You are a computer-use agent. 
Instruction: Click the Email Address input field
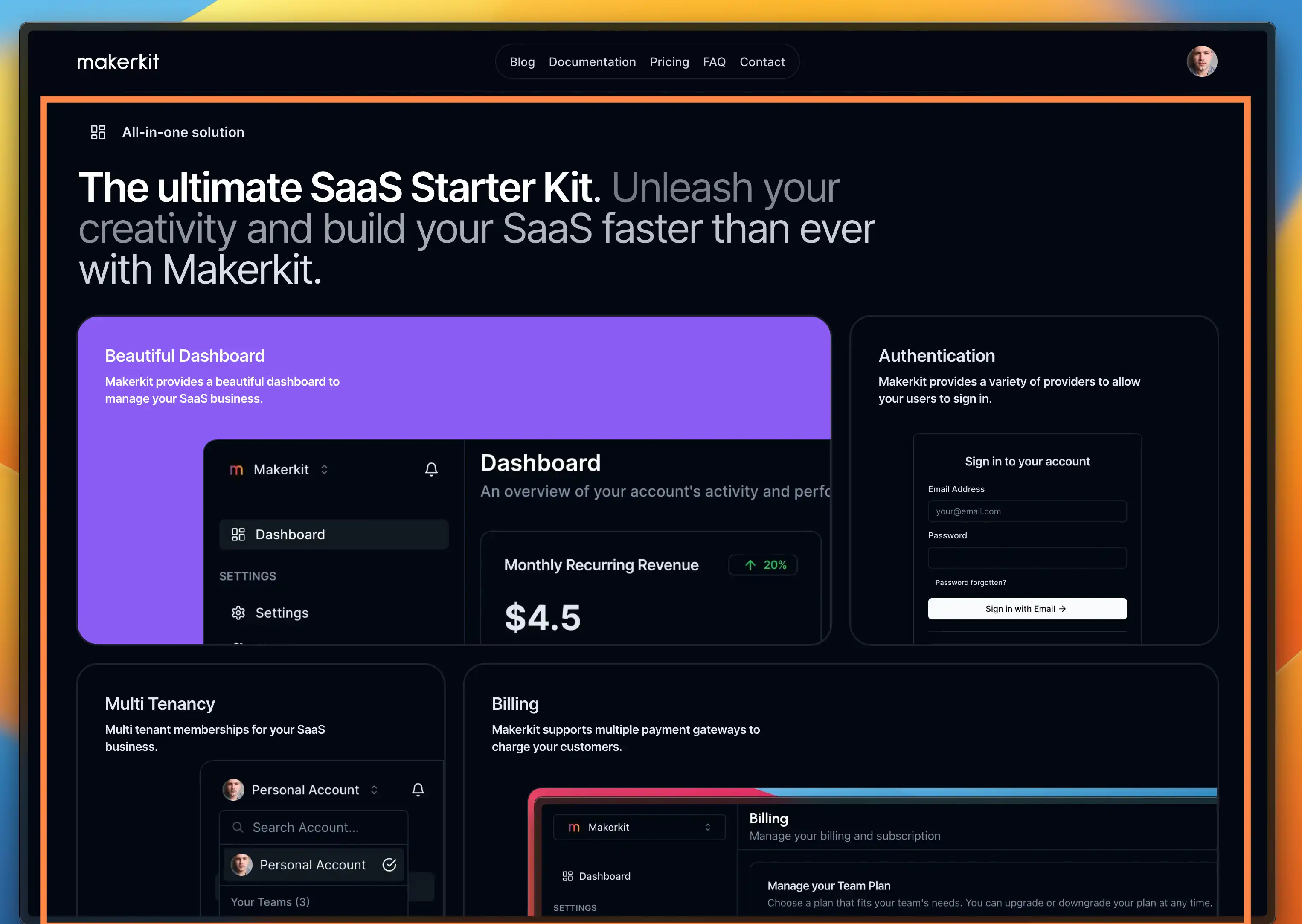pos(1027,511)
